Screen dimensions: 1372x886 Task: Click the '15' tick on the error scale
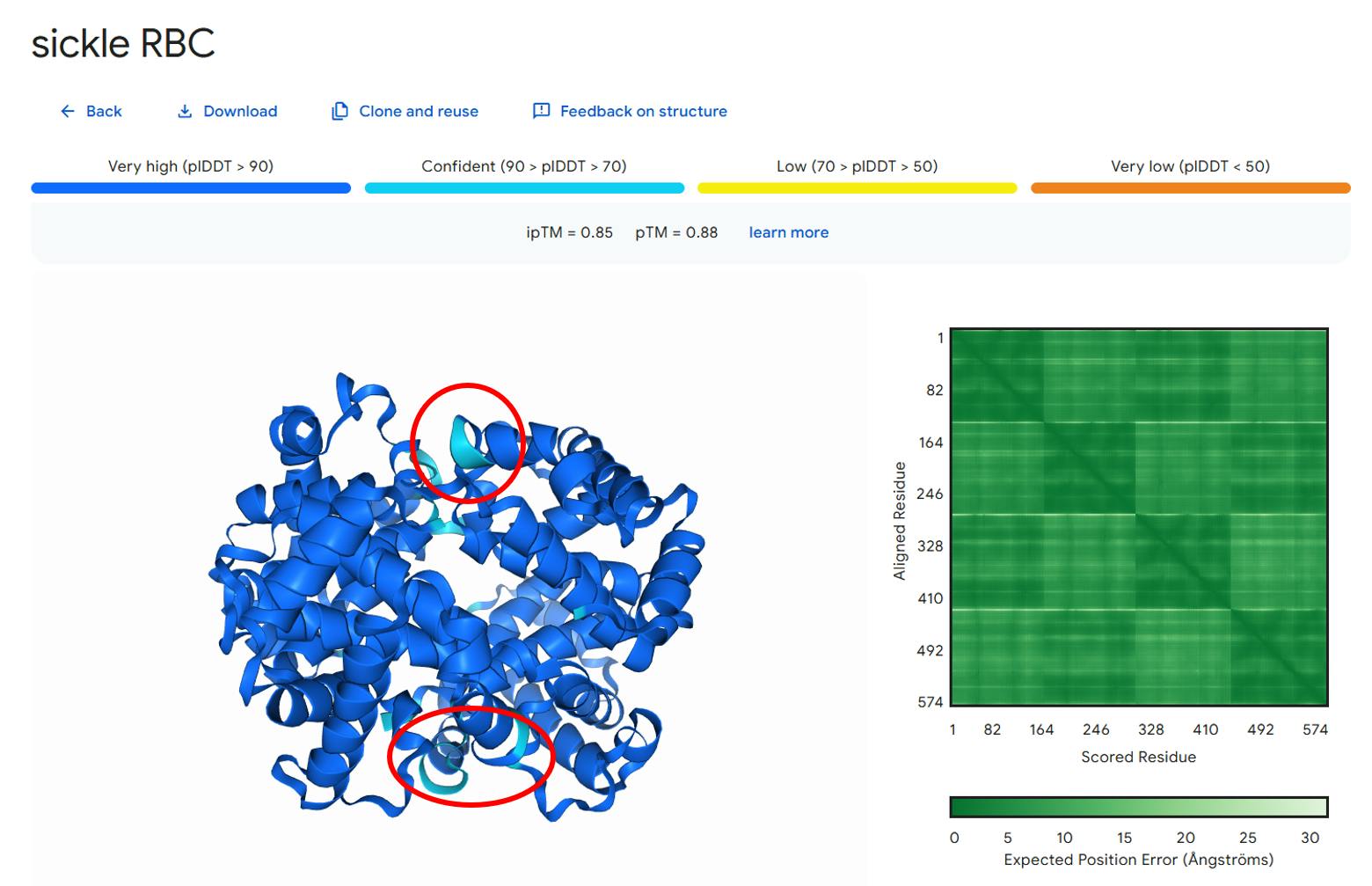1125,838
